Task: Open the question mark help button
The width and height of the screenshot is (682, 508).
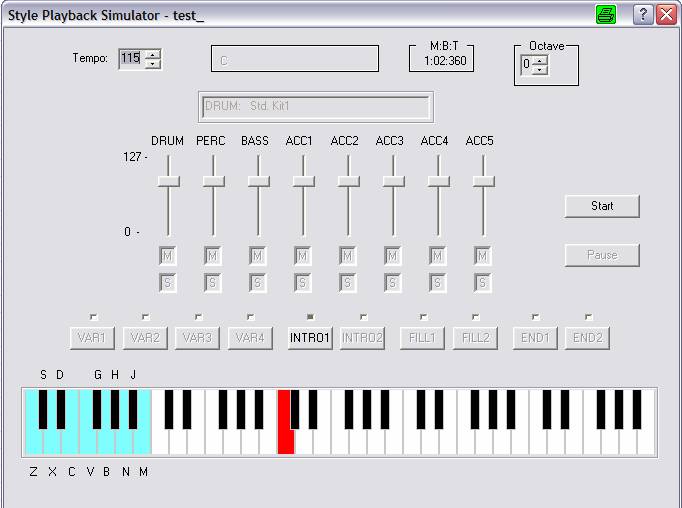Action: pyautogui.click(x=643, y=14)
